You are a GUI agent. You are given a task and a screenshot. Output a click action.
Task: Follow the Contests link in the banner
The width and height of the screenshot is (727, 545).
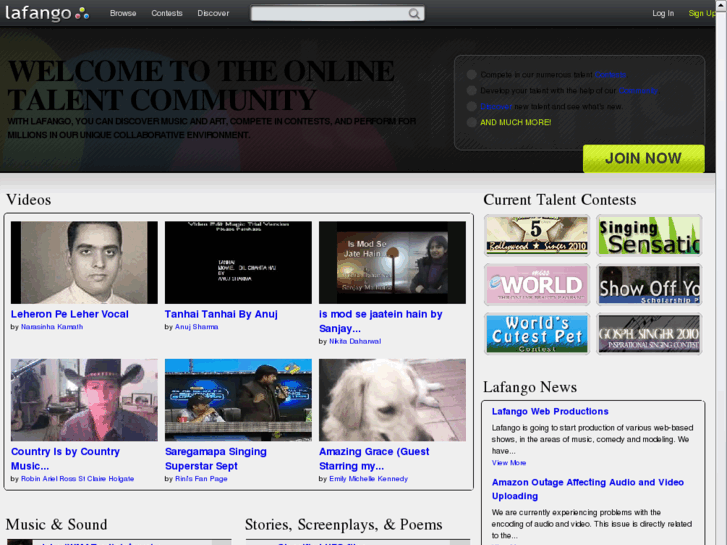pos(610,75)
